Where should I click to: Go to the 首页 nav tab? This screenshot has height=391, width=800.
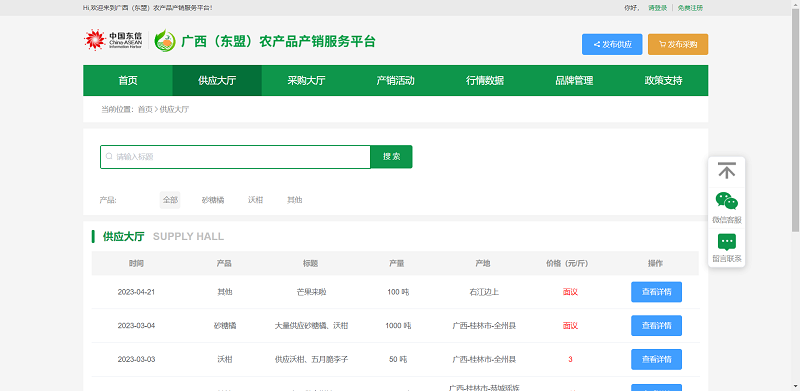point(128,81)
